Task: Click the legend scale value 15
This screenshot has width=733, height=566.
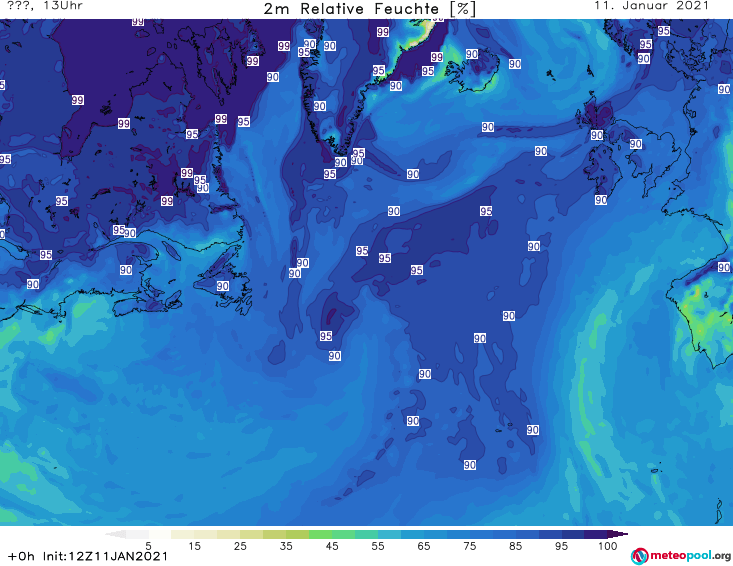Action: (x=194, y=546)
